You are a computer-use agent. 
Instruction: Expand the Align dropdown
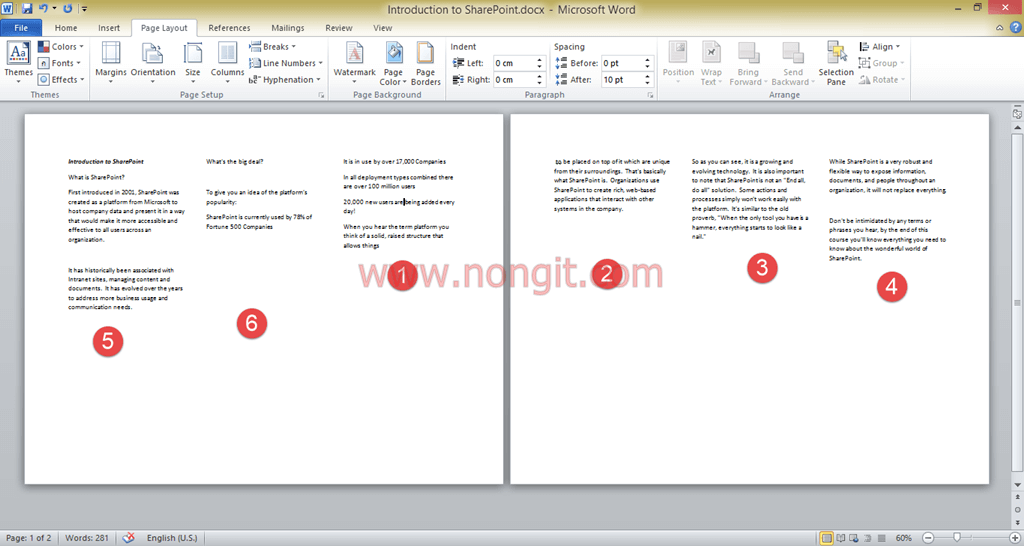point(880,46)
